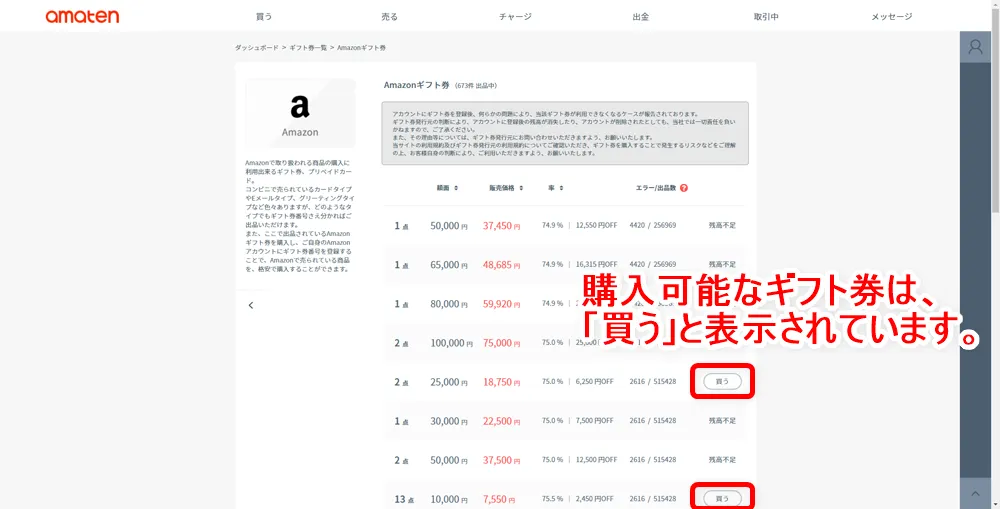Viewport: 1000px width, 509px height.
Task: Click the 22,500円 sale price
Action: tap(501, 421)
